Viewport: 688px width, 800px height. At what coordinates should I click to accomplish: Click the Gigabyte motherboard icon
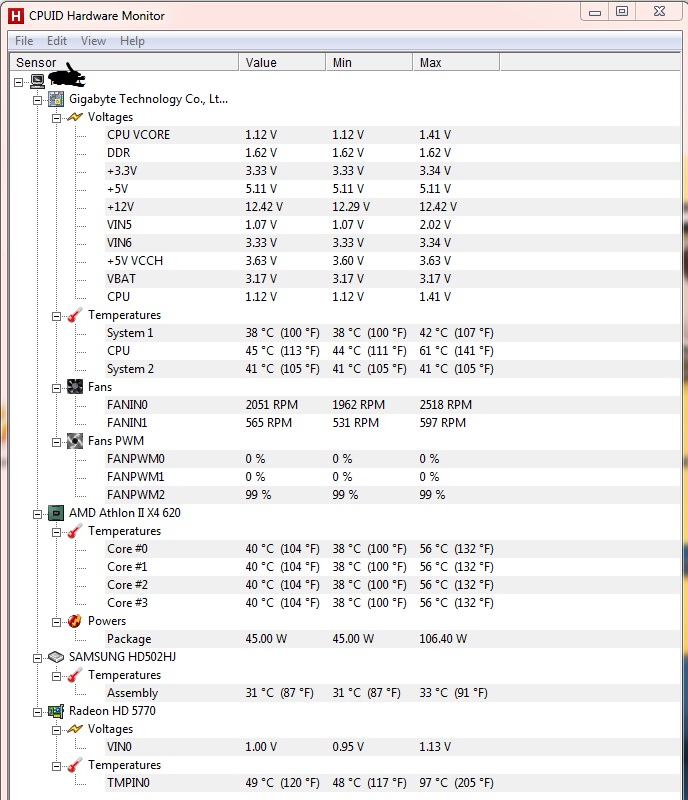click(x=56, y=99)
